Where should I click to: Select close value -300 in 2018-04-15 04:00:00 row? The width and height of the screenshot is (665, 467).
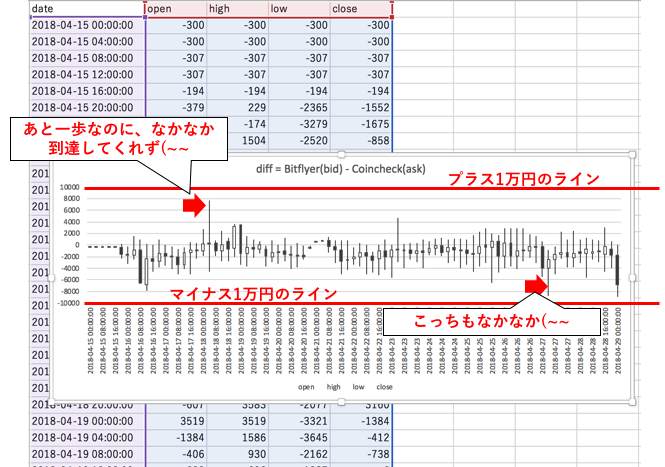(361, 42)
